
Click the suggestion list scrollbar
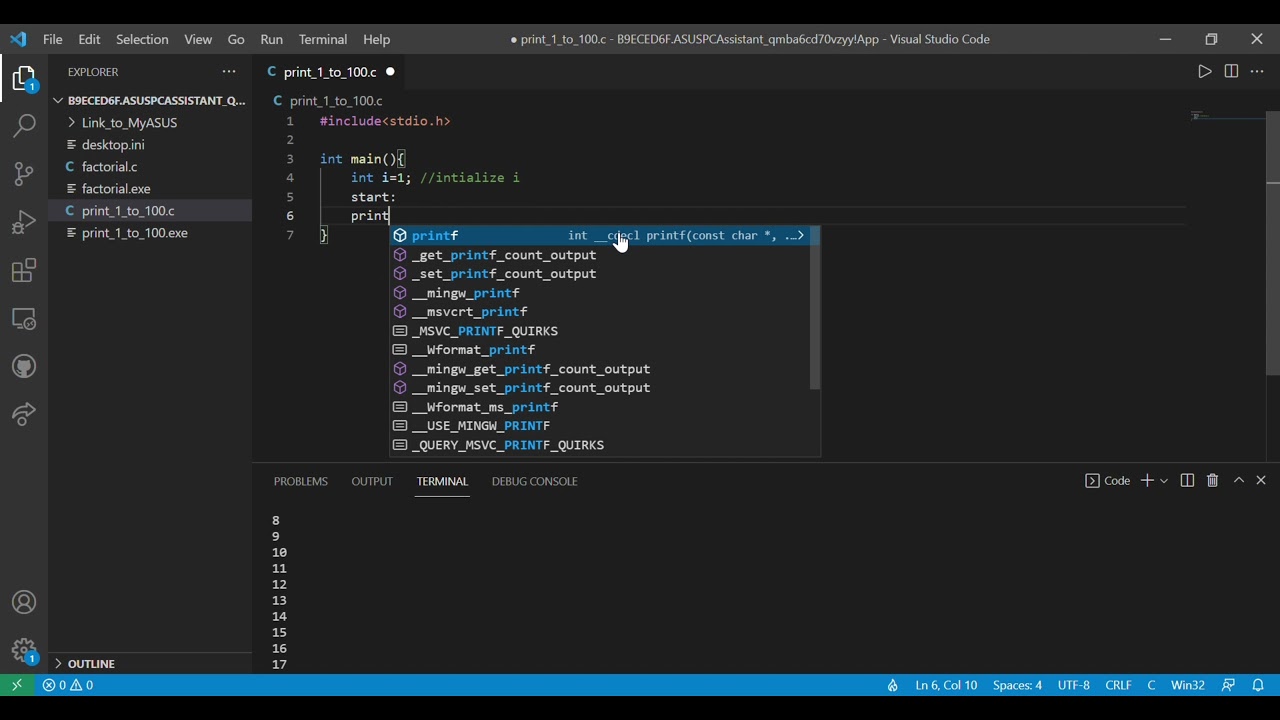tap(815, 308)
